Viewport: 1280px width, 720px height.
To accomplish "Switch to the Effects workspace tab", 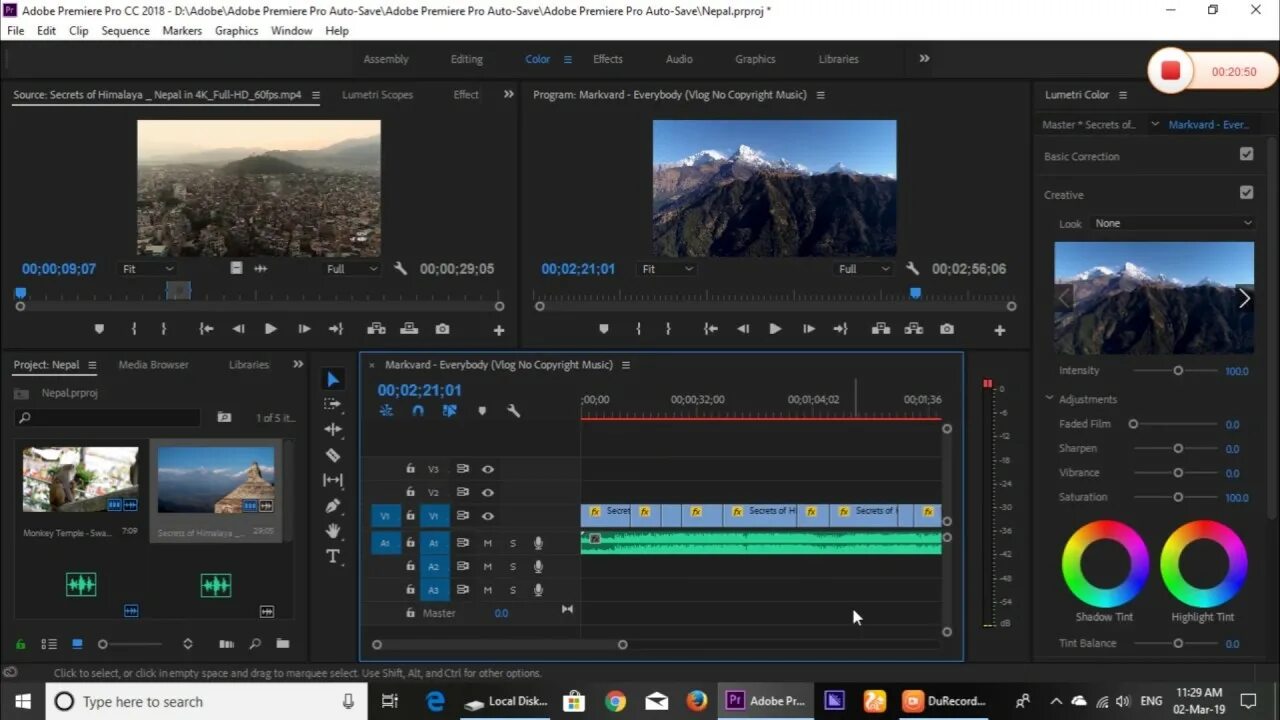I will pyautogui.click(x=607, y=59).
